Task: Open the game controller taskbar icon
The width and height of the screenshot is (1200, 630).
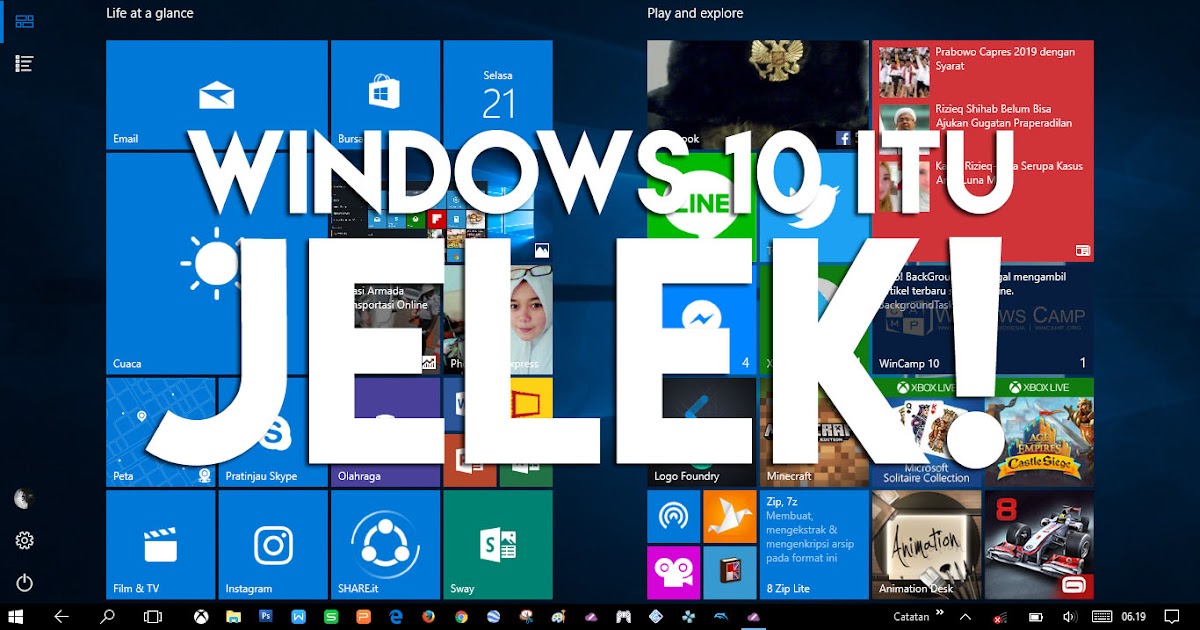Action: [624, 617]
